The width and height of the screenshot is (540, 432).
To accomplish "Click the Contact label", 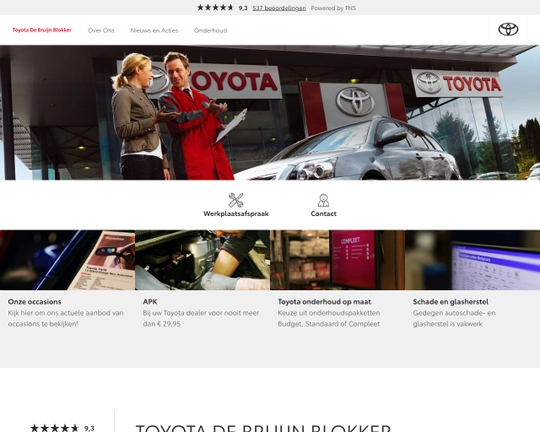I will 323,214.
